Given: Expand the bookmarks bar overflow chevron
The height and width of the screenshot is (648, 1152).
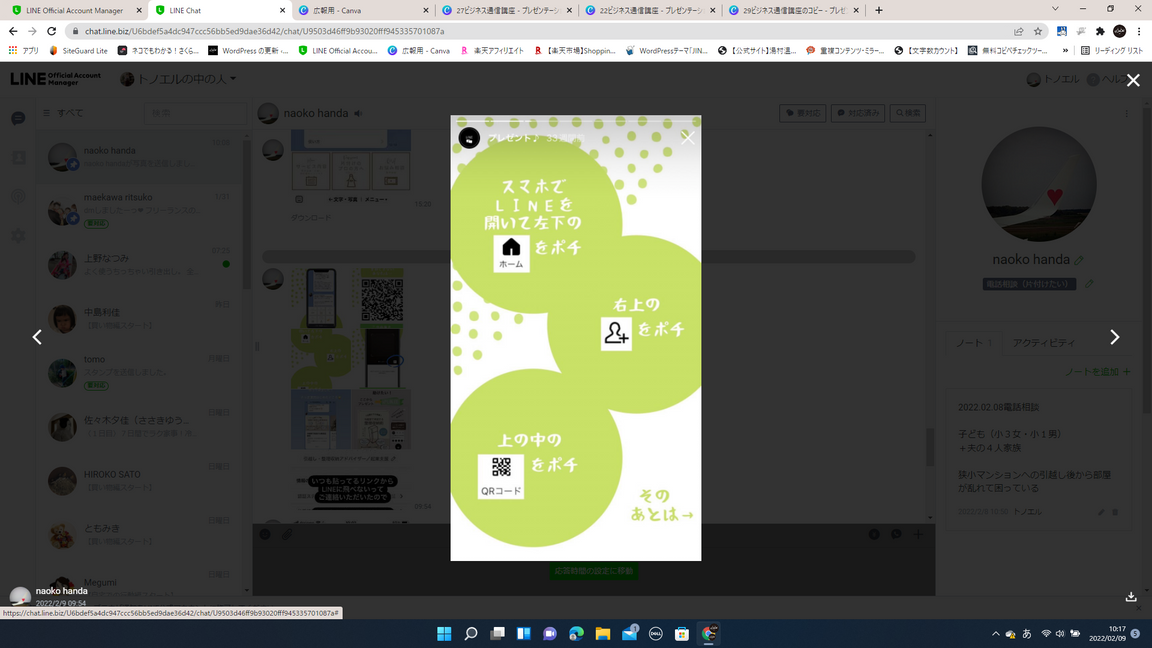Looking at the screenshot, I should pos(1065,50).
